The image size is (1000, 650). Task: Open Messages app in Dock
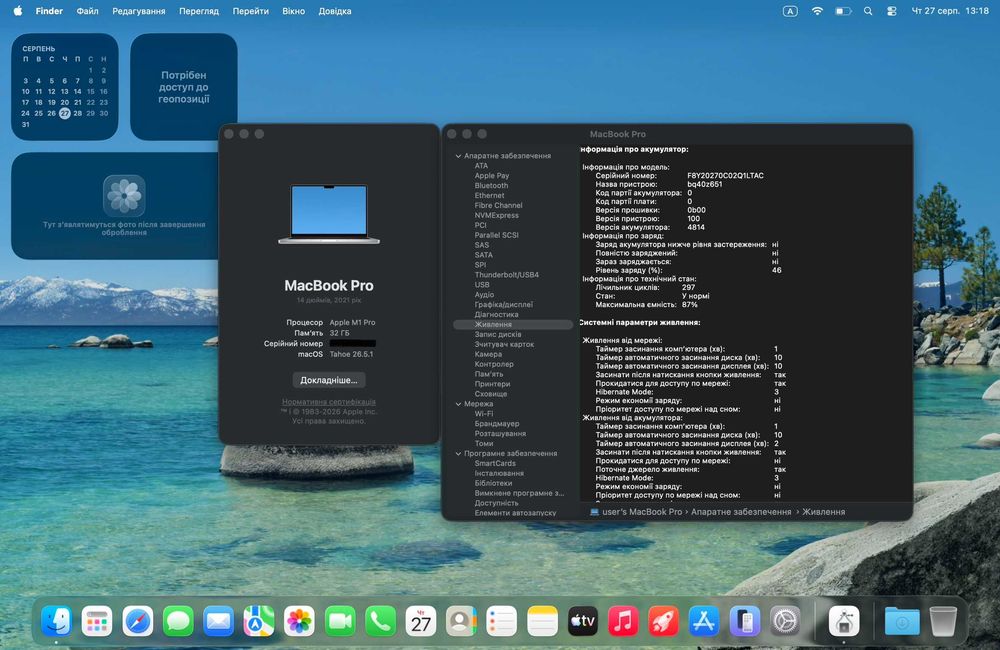(x=178, y=621)
